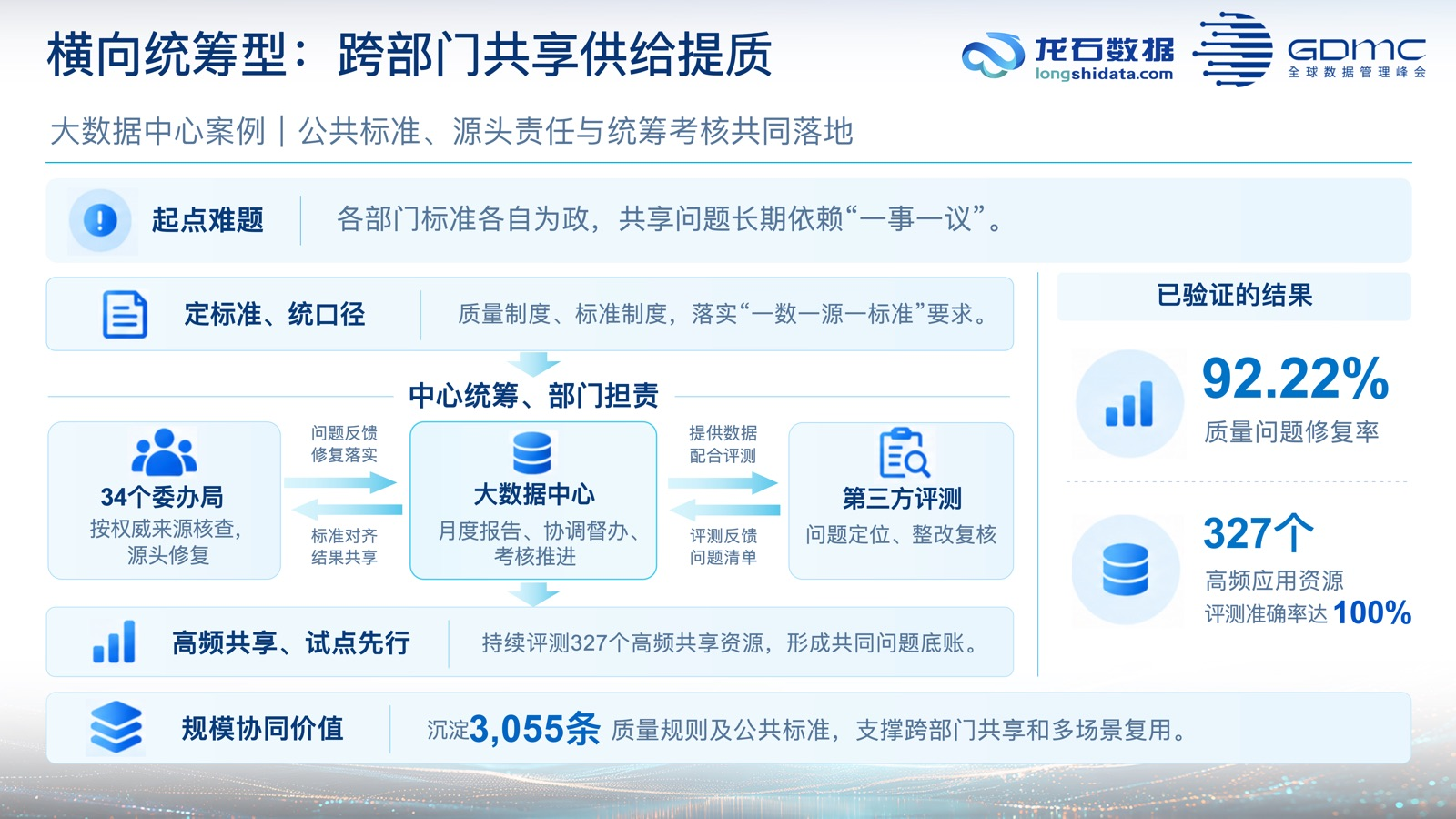Click the GDMC striped globe logo
This screenshot has height=819, width=1456.
click(1233, 50)
